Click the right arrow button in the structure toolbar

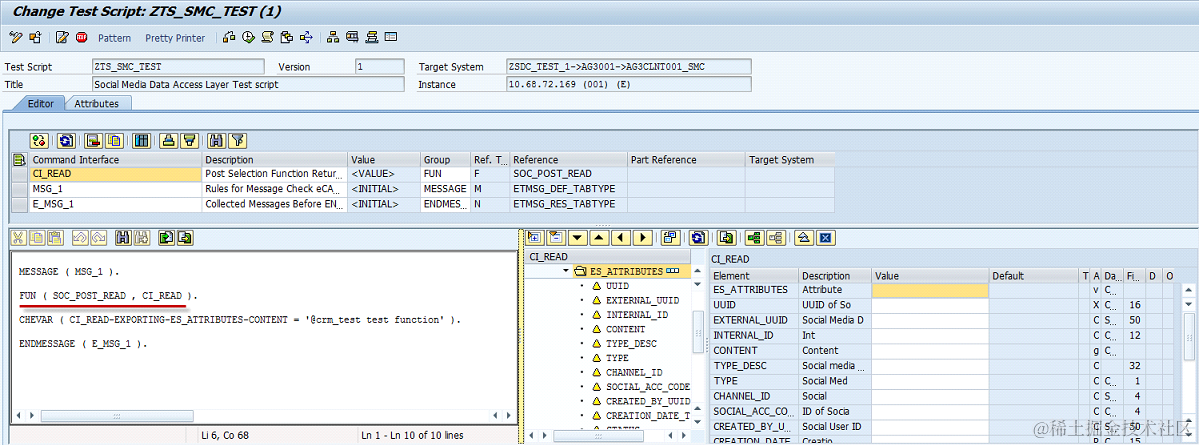point(642,238)
